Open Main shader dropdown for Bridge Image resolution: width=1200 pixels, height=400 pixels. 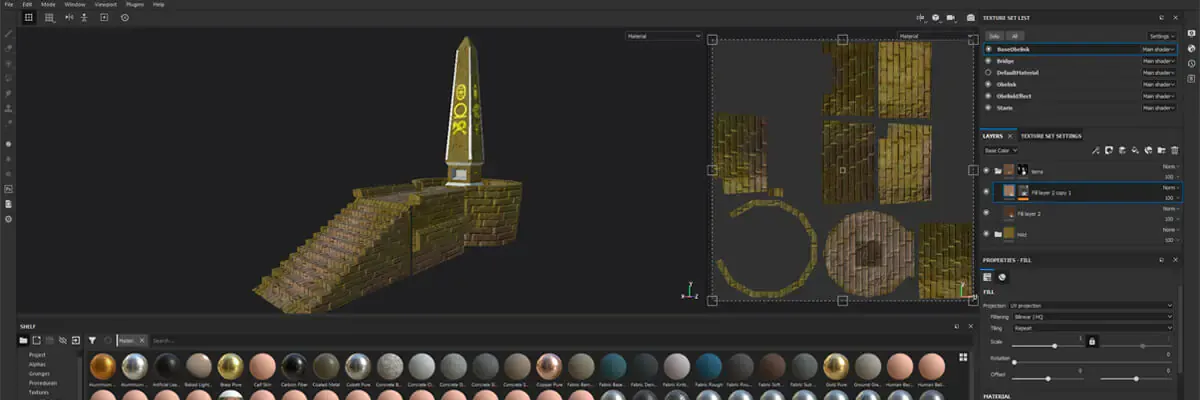tap(1160, 61)
